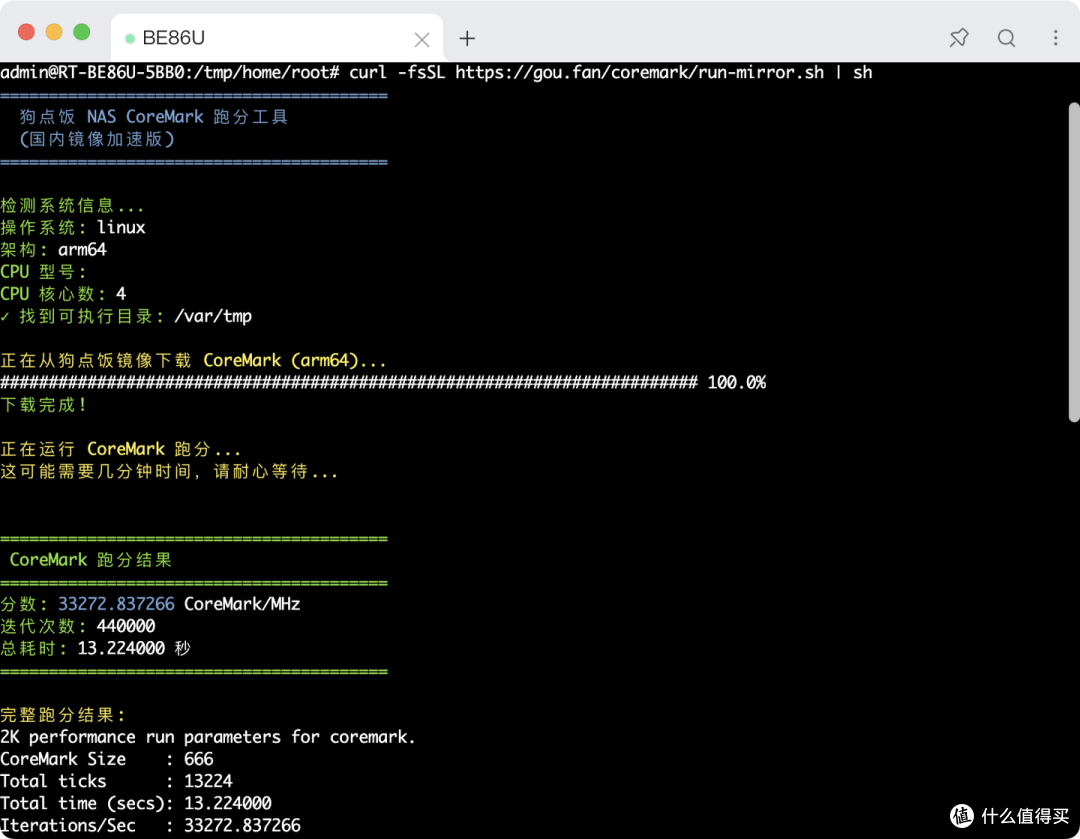Click the blue score value 33272.837266
This screenshot has height=839, width=1080.
116,604
